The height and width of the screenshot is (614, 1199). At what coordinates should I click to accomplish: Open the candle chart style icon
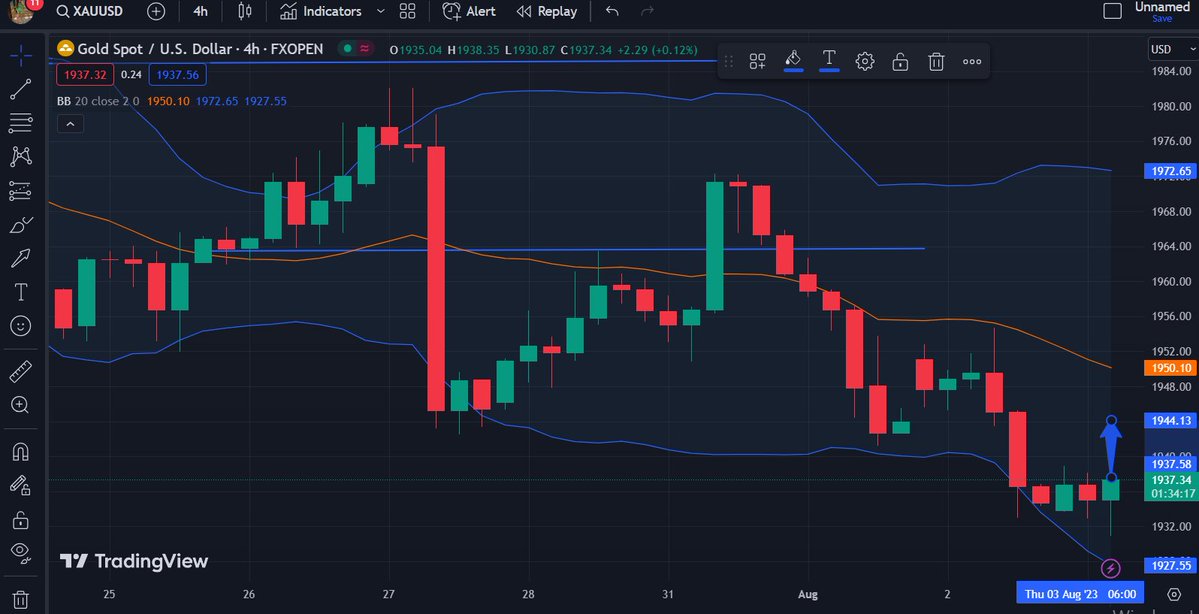pyautogui.click(x=243, y=11)
